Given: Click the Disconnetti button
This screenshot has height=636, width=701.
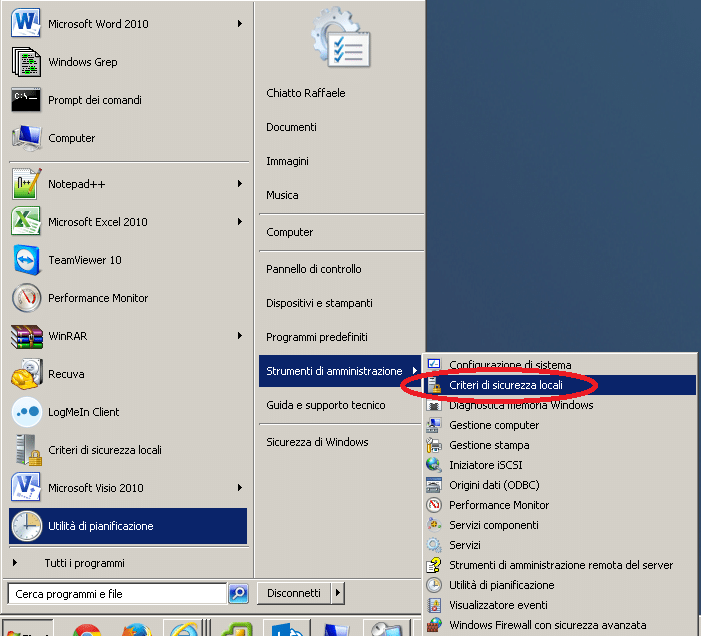Looking at the screenshot, I should [294, 593].
